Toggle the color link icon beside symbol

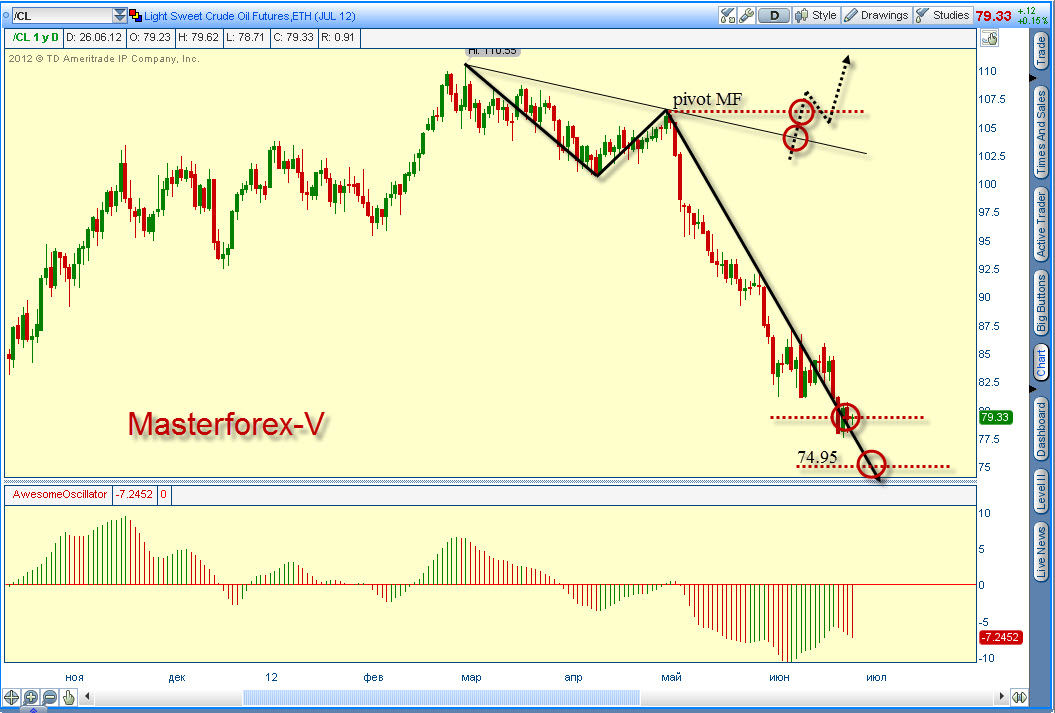[135, 15]
